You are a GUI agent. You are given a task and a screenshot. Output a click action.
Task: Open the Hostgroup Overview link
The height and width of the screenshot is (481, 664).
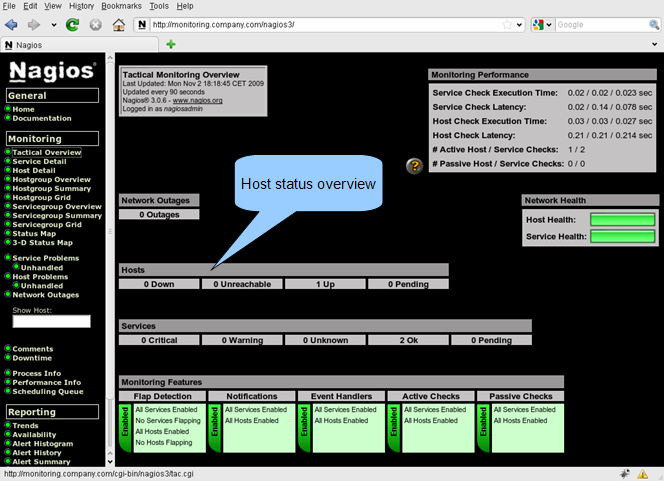click(x=52, y=180)
